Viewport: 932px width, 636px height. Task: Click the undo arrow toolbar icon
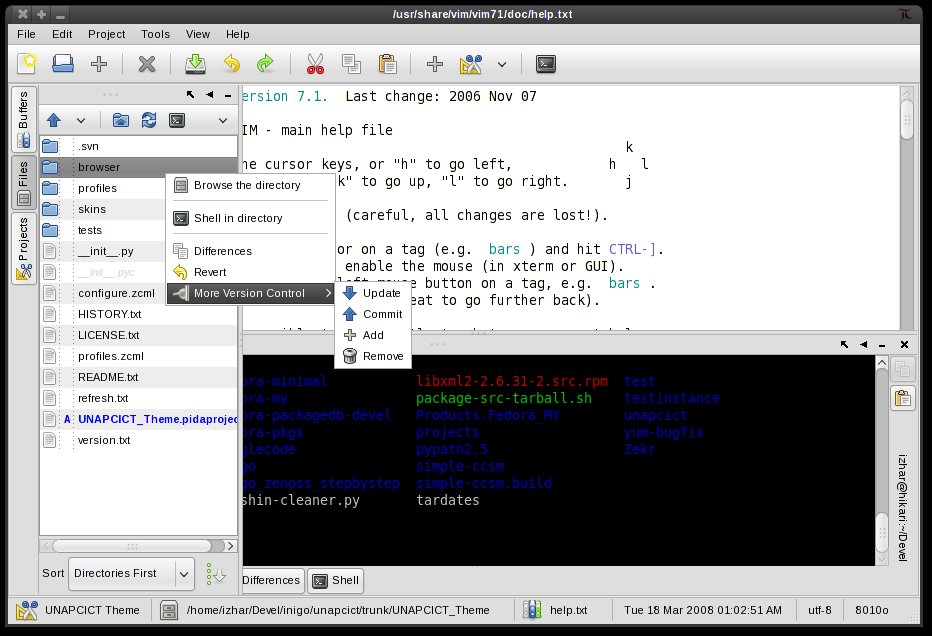[231, 64]
